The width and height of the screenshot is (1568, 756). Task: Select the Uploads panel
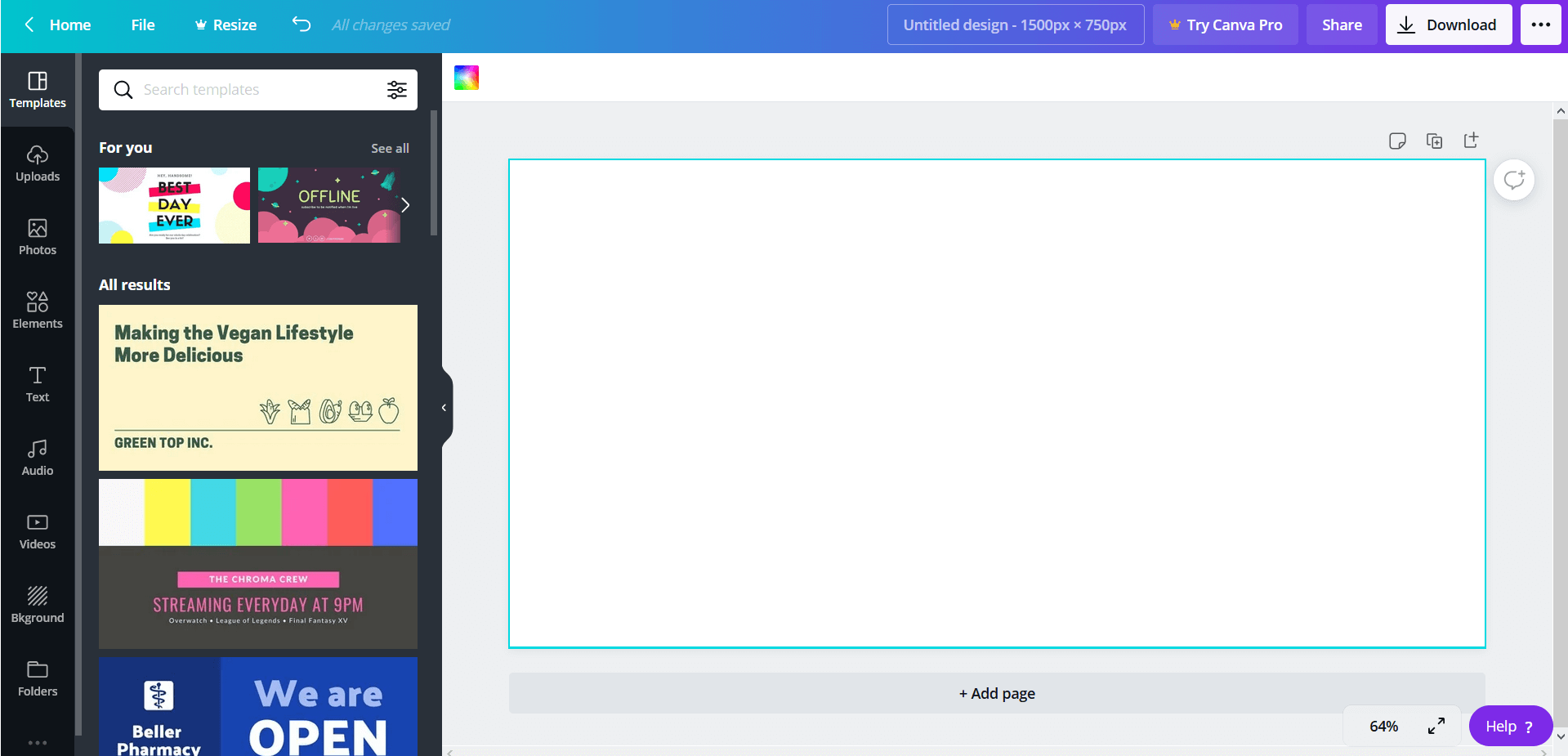(x=38, y=163)
